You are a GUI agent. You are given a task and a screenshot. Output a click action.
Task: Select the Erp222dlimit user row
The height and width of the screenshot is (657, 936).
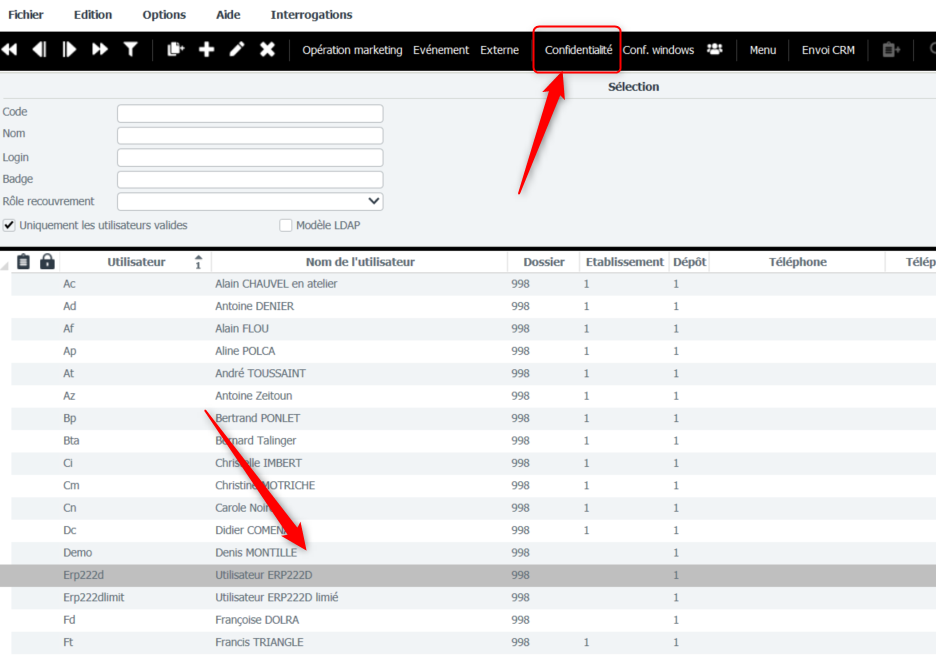[473, 597]
